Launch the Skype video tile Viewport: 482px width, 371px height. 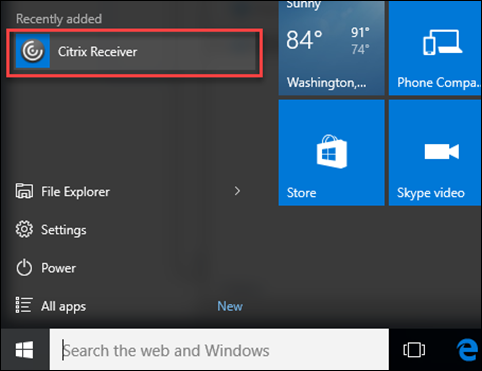pos(435,153)
